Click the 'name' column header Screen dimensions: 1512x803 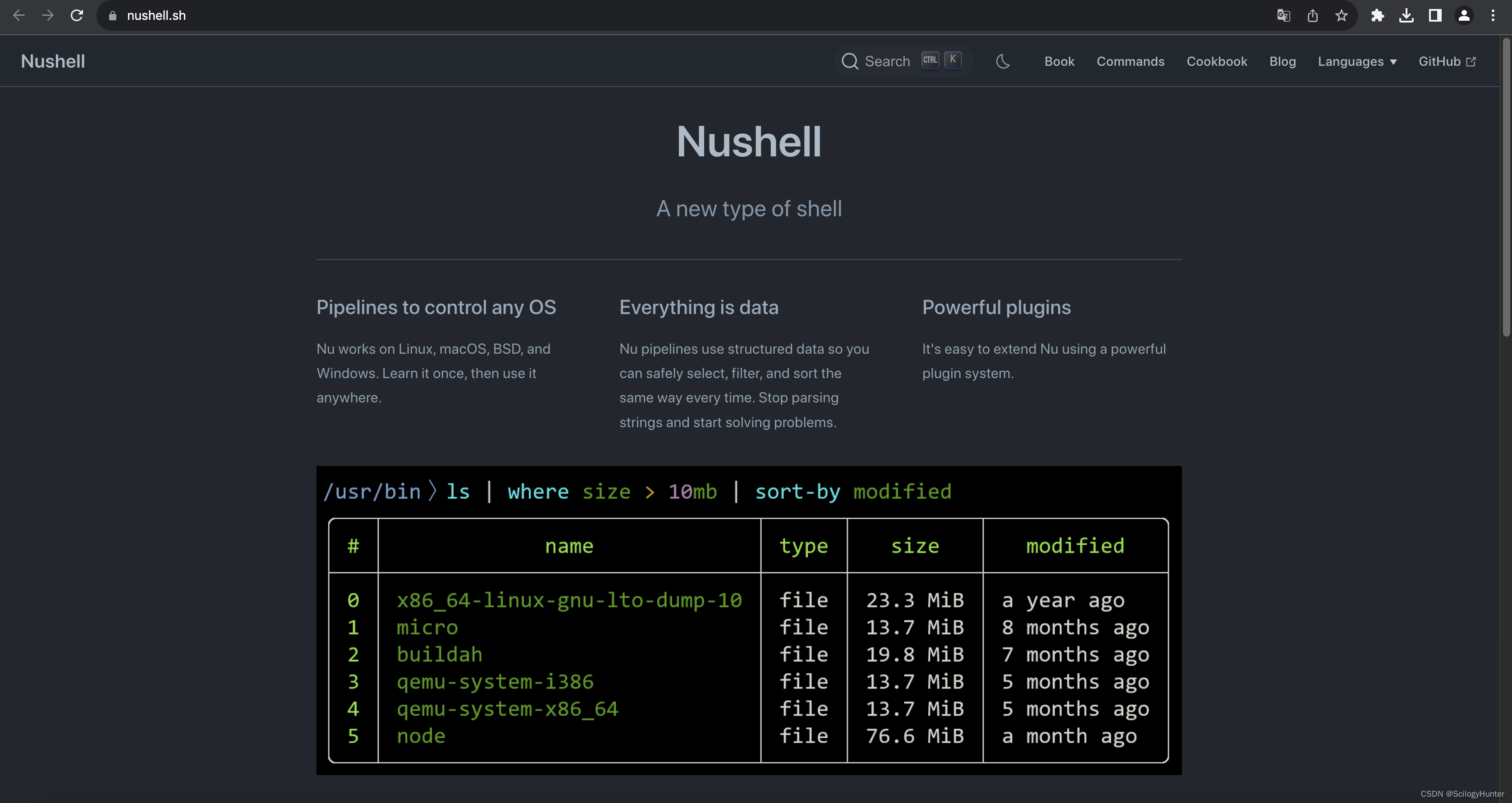click(x=569, y=546)
